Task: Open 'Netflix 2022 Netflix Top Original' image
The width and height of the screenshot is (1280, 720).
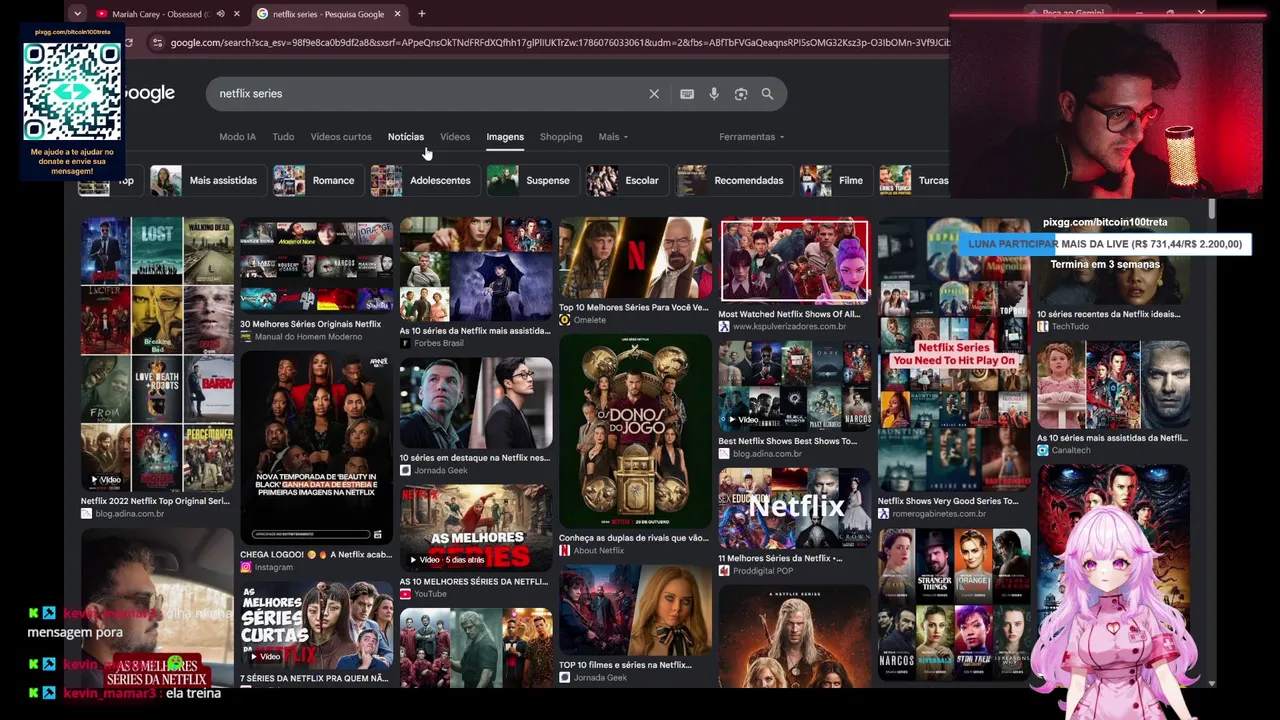Action: [157, 355]
